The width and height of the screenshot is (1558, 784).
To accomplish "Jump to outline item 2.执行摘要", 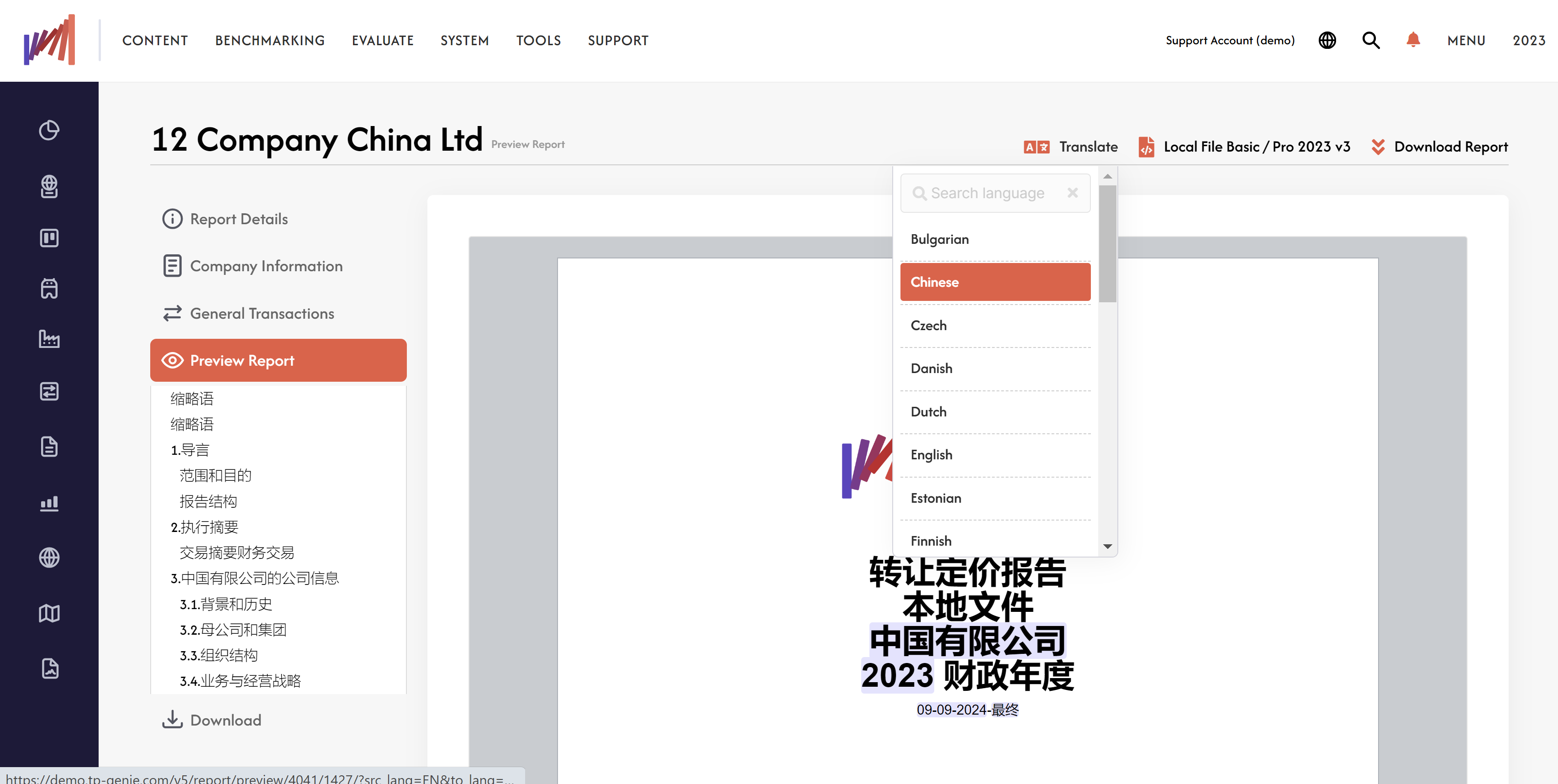I will point(204,527).
